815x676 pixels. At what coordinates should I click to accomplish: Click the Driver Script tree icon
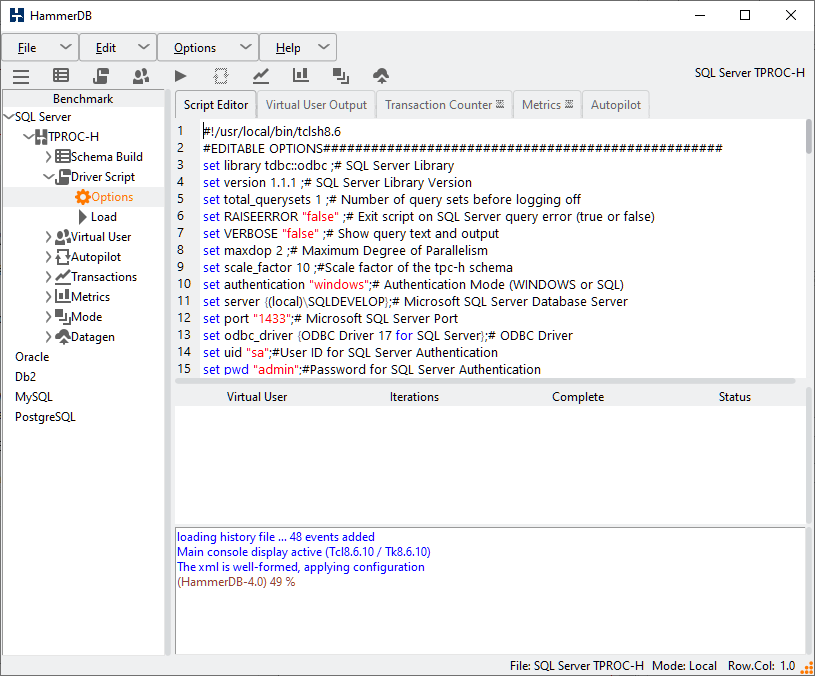click(62, 177)
